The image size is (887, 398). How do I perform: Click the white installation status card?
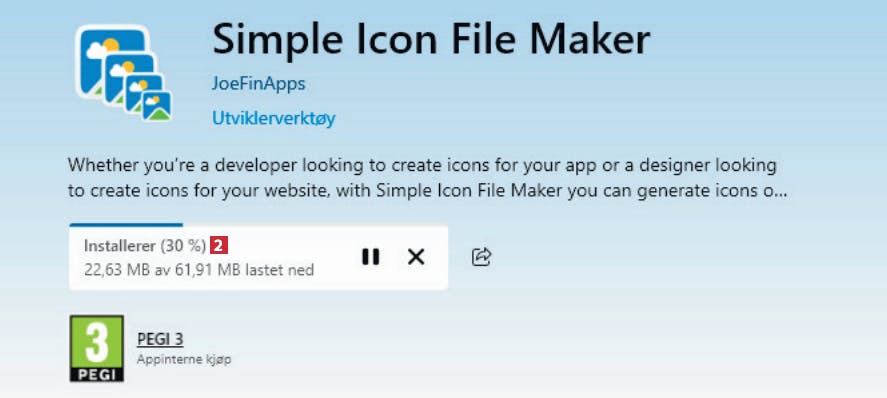(x=259, y=257)
